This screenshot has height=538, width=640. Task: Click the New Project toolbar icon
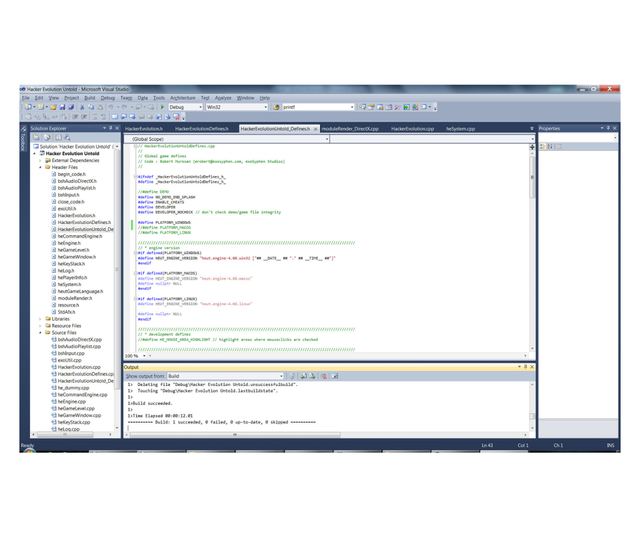click(x=28, y=107)
